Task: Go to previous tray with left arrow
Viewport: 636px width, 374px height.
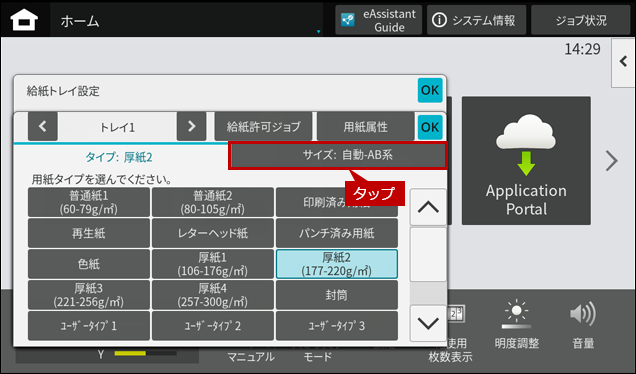Action: point(43,127)
